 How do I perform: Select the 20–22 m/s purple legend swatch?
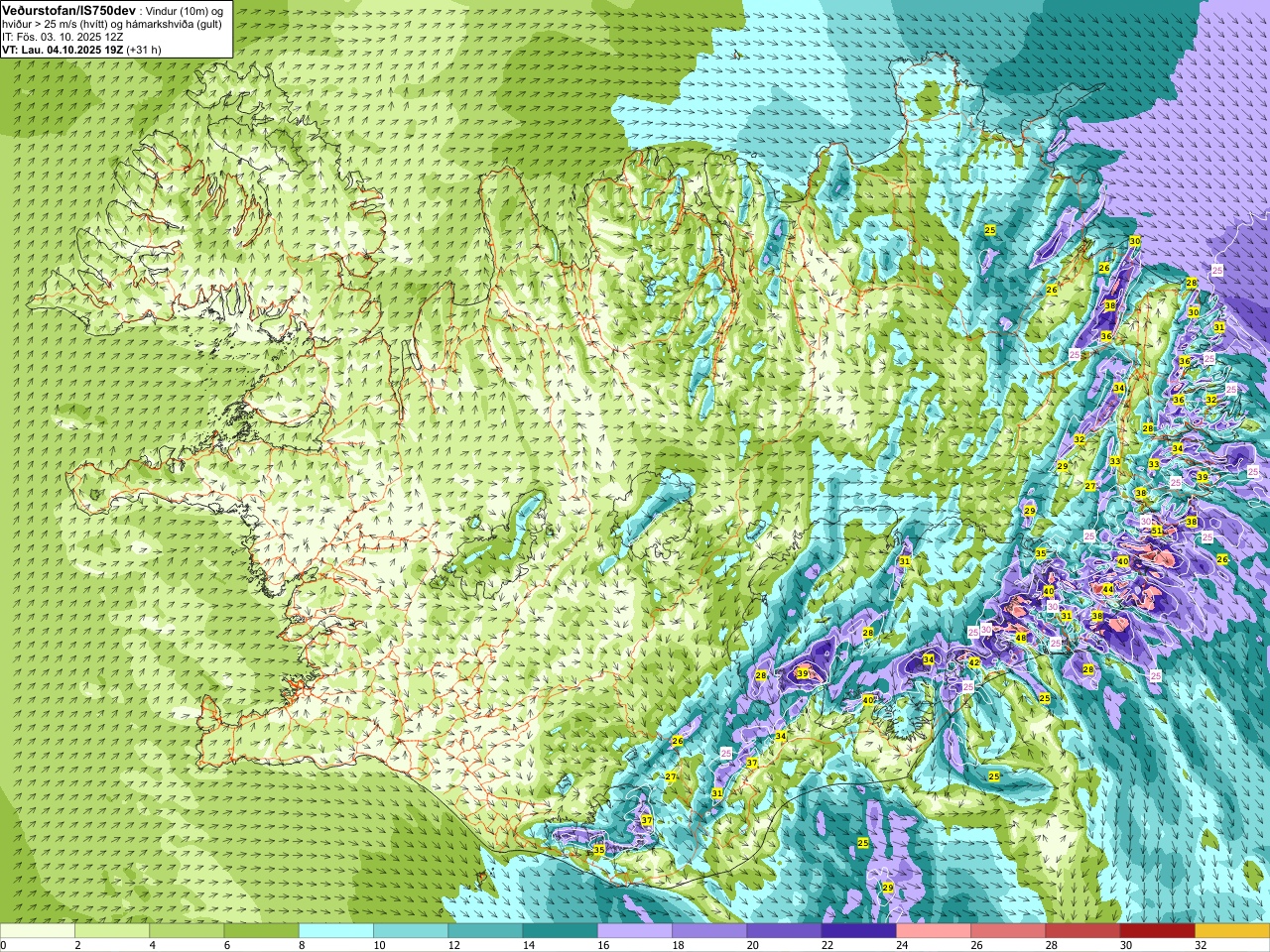[784, 931]
